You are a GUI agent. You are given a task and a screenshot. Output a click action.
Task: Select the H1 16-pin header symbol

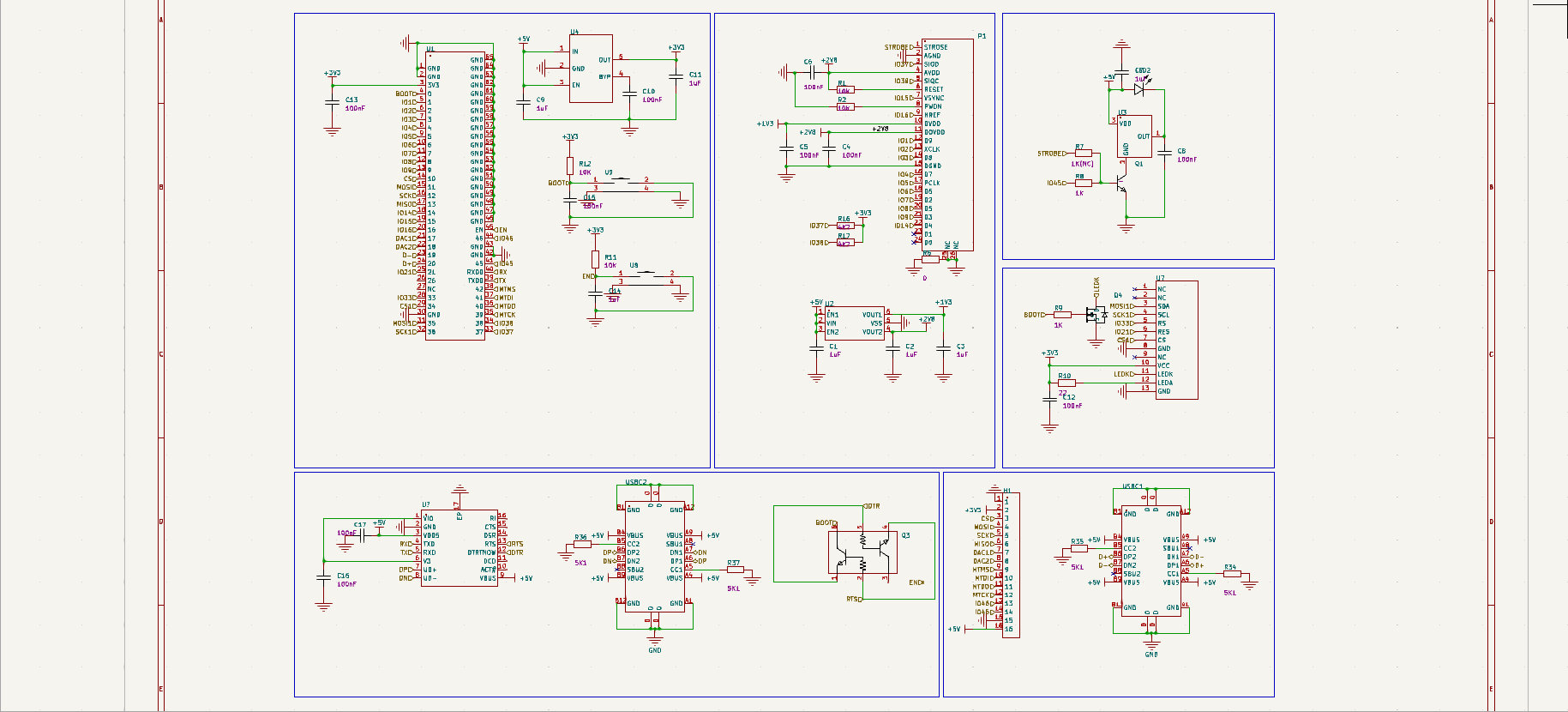click(1011, 564)
